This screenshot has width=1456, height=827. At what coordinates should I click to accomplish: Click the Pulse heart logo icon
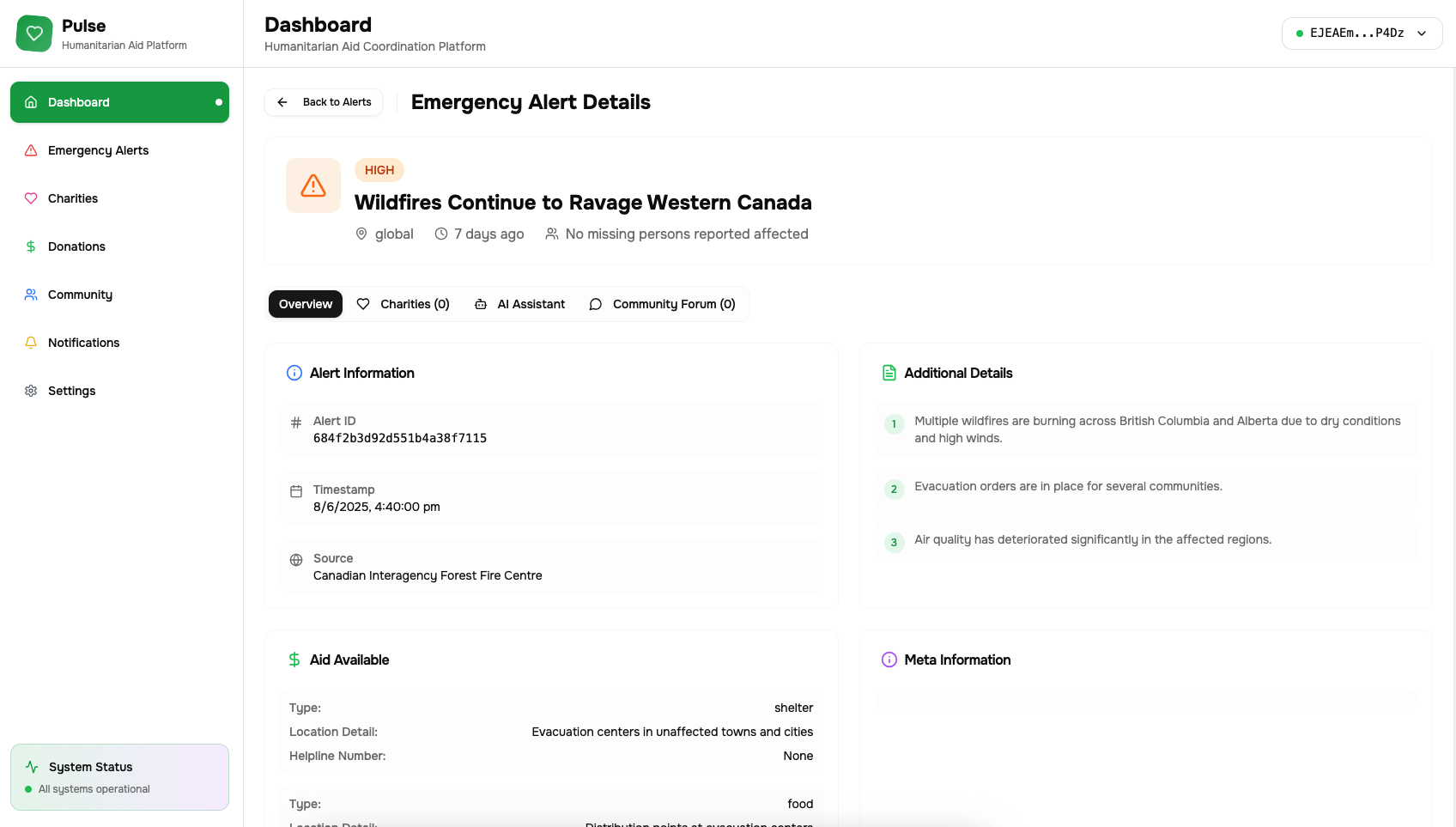(x=34, y=33)
